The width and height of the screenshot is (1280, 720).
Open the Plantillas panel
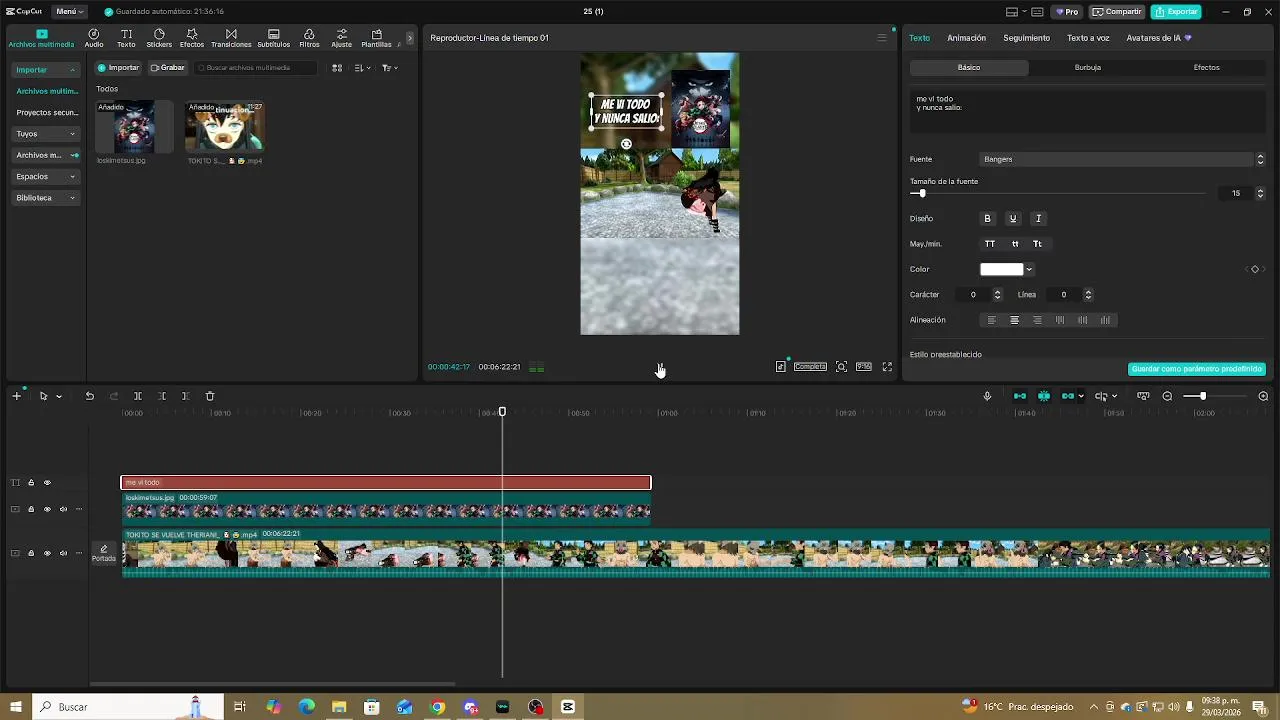coord(376,38)
